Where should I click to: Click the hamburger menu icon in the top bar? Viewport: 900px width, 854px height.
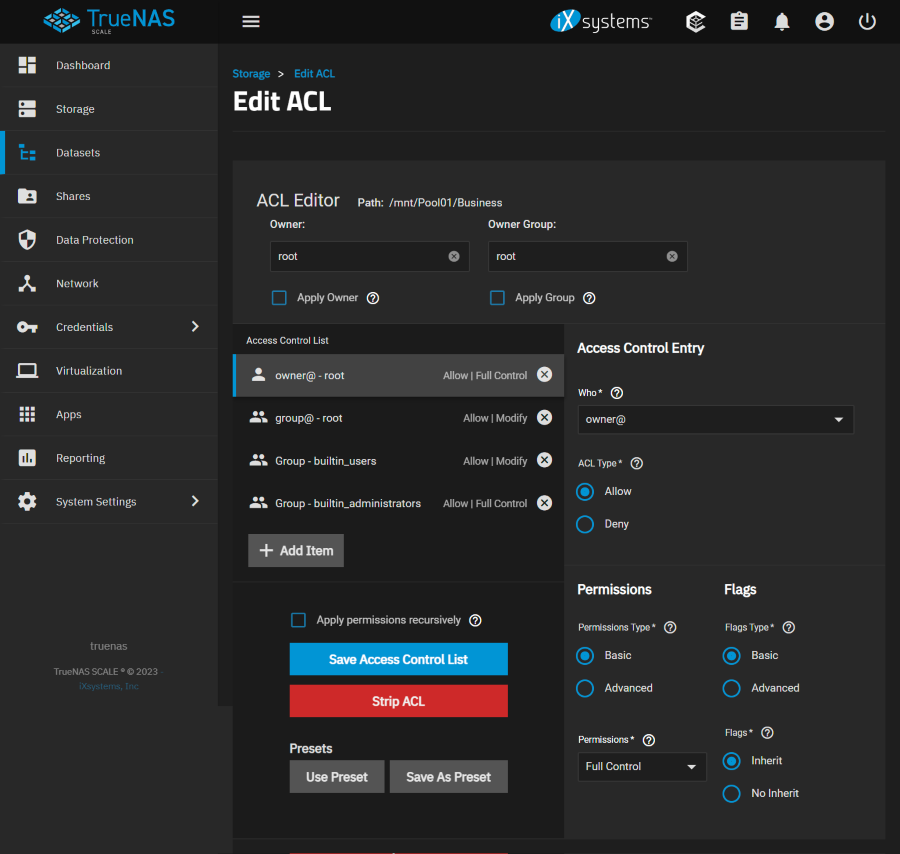pyautogui.click(x=251, y=21)
